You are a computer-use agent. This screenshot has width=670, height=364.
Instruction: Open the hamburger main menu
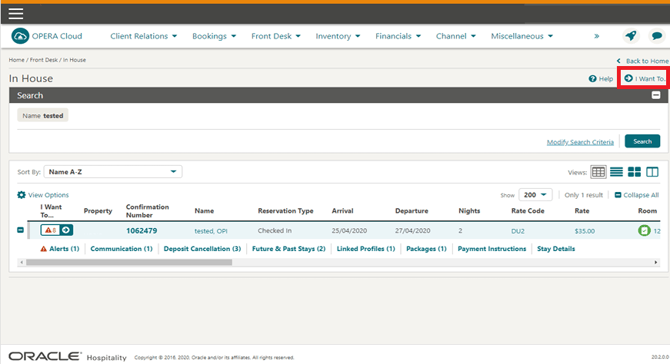click(16, 14)
